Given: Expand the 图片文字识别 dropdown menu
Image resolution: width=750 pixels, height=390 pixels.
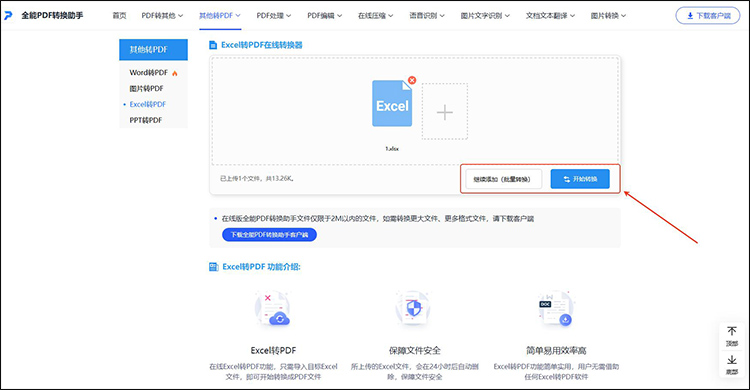Looking at the screenshot, I should click(x=485, y=15).
